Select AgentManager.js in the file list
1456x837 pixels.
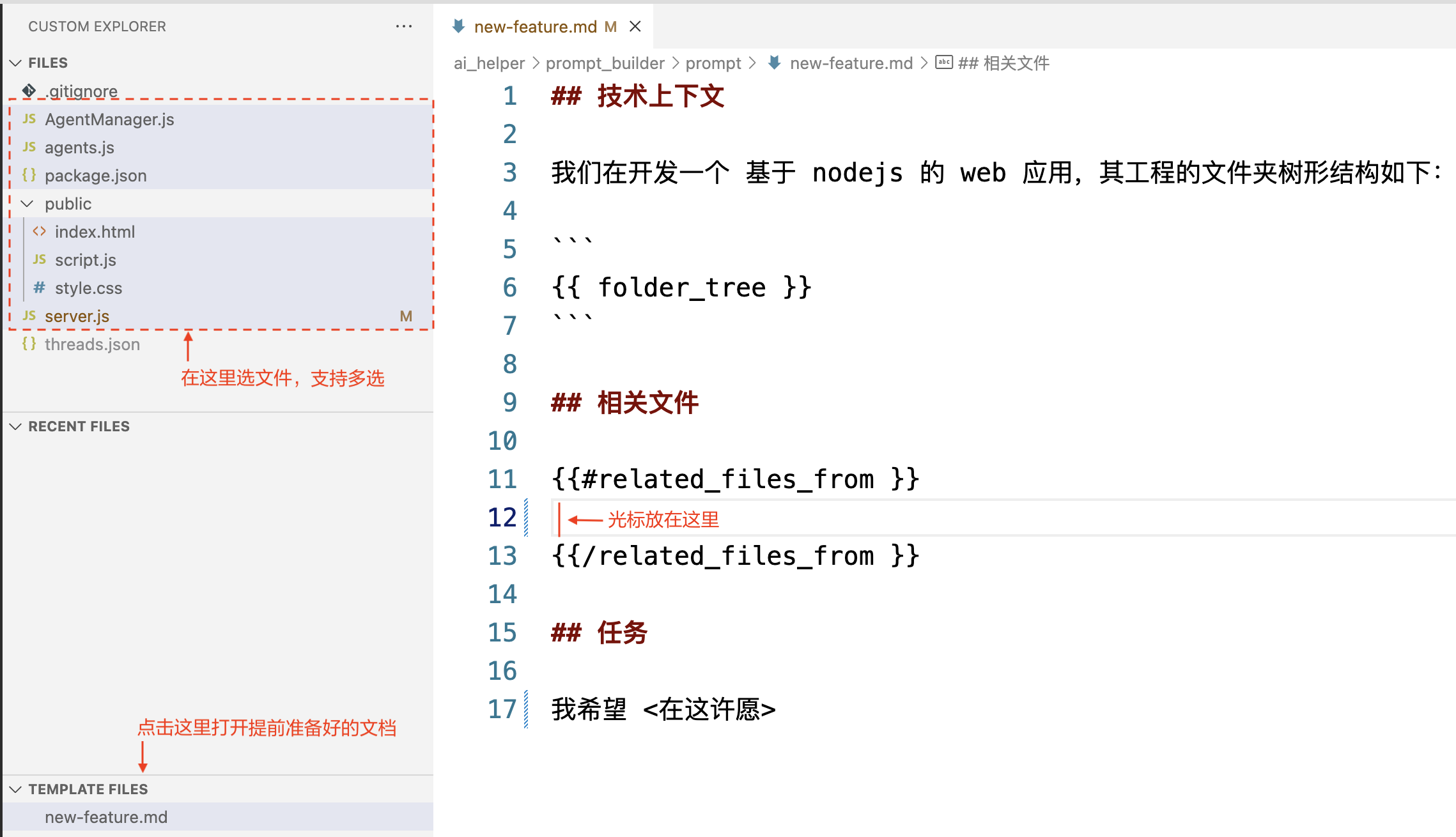coord(218,119)
